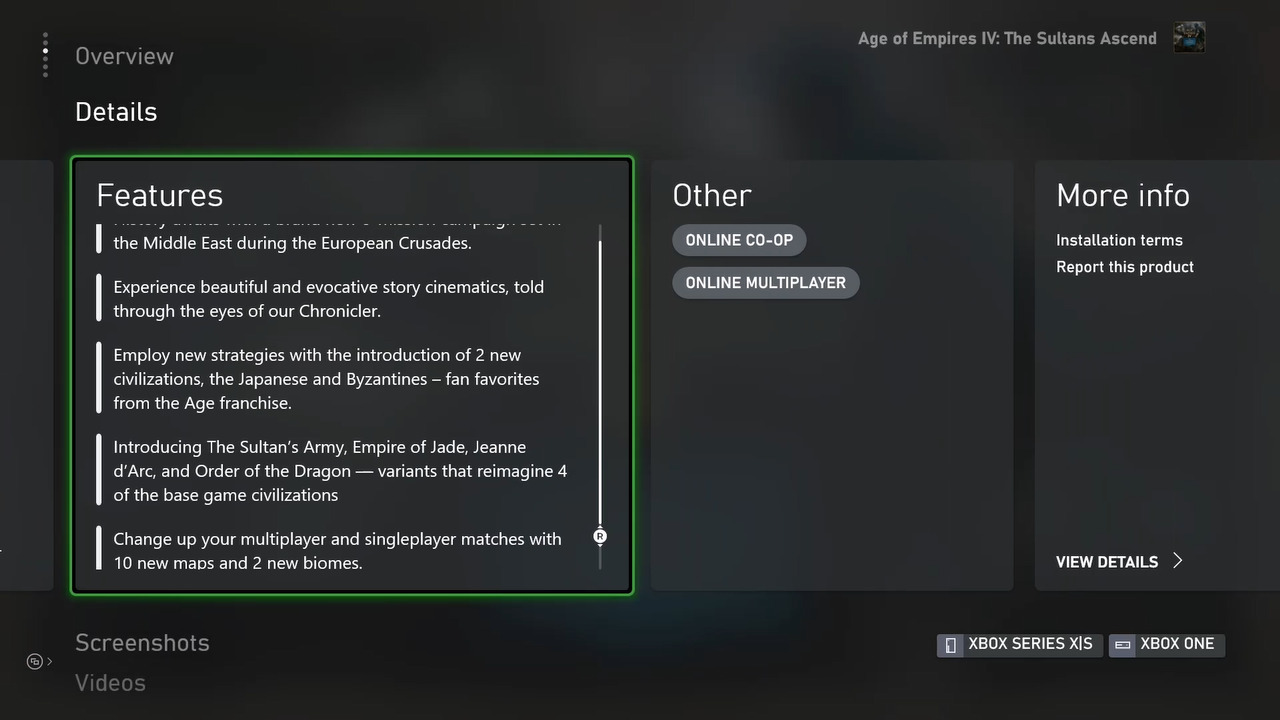Click the Age of Empires IV title text
This screenshot has width=1280, height=720.
point(1007,39)
